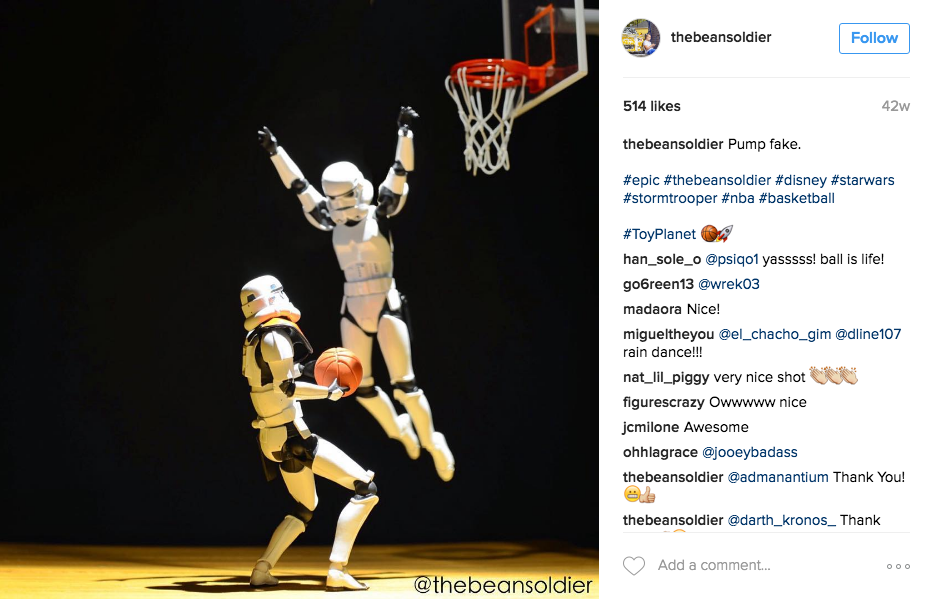Image resolution: width=933 pixels, height=599 pixels.
Task: Follow thebeansoldier account
Action: point(874,38)
